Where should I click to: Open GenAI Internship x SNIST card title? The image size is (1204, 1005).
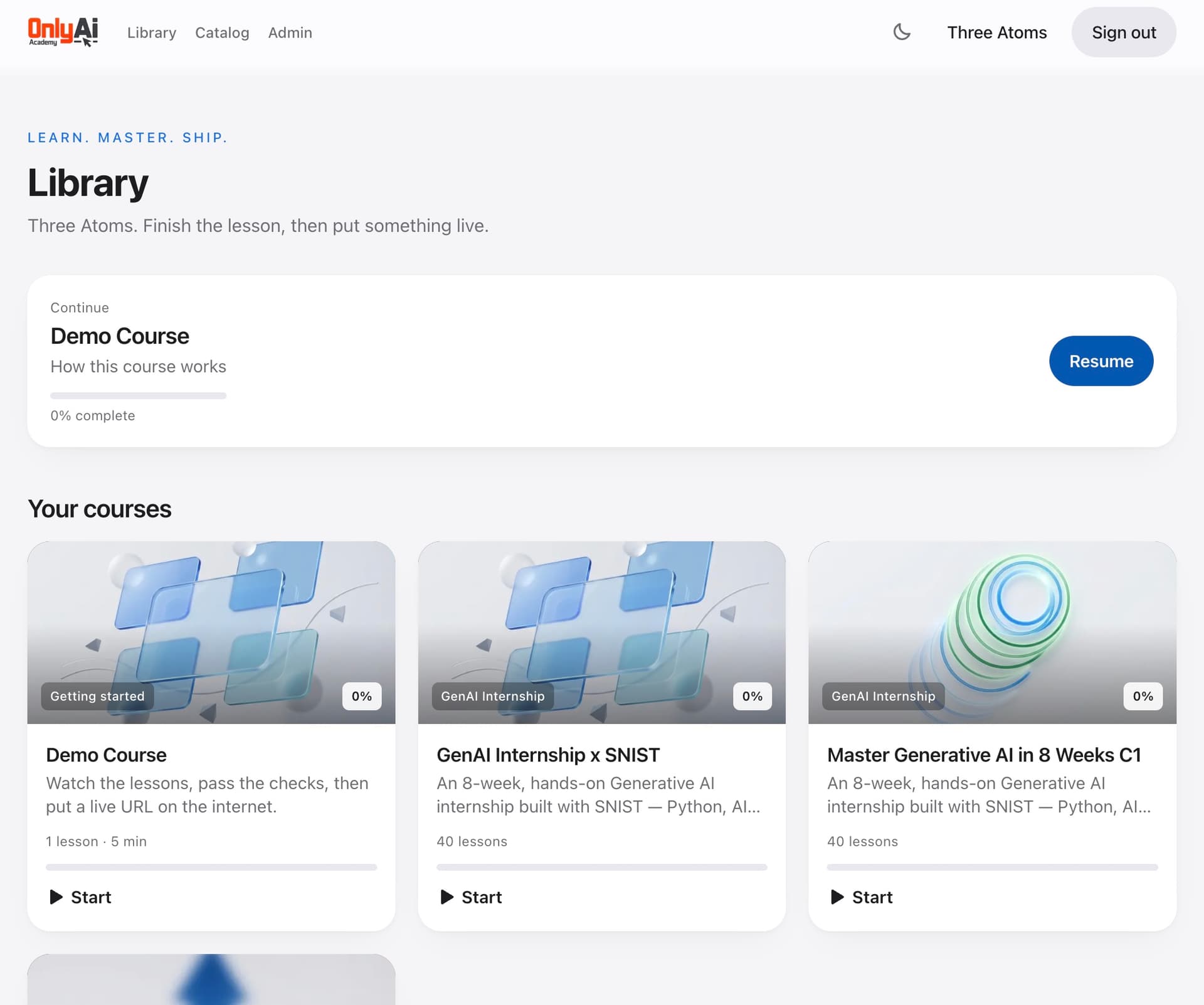click(548, 755)
